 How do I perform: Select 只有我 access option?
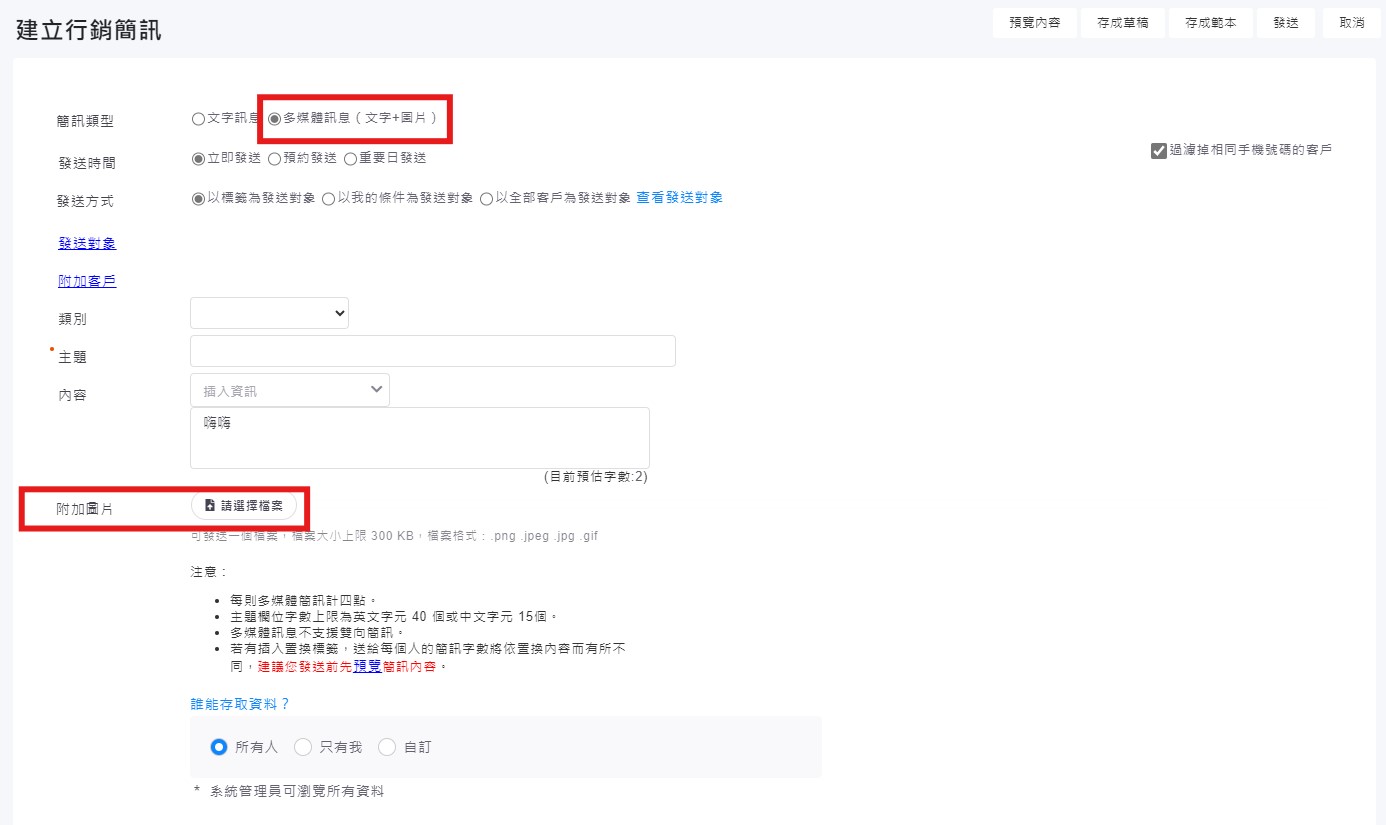click(x=303, y=747)
